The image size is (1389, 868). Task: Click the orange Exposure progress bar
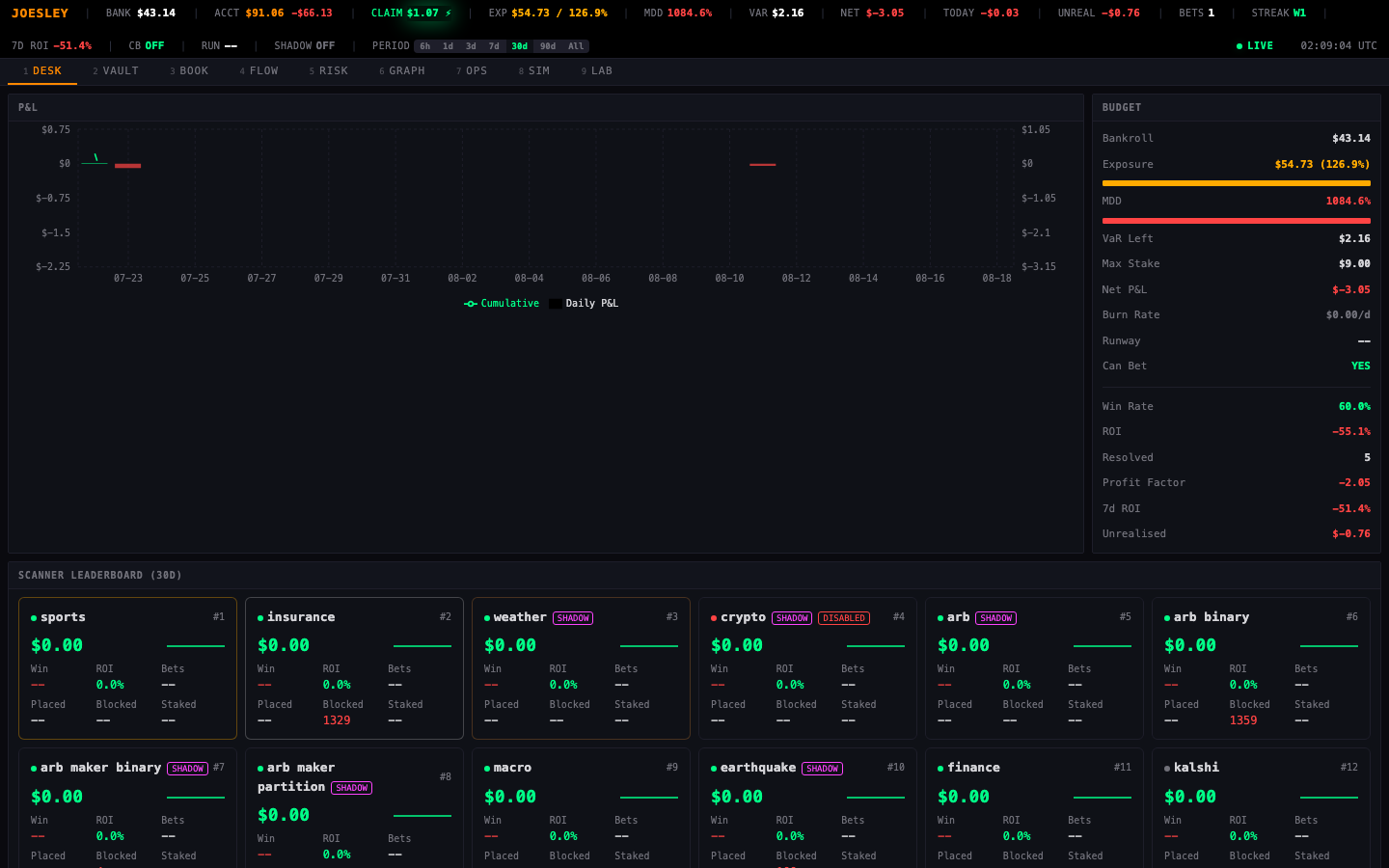(1236, 183)
